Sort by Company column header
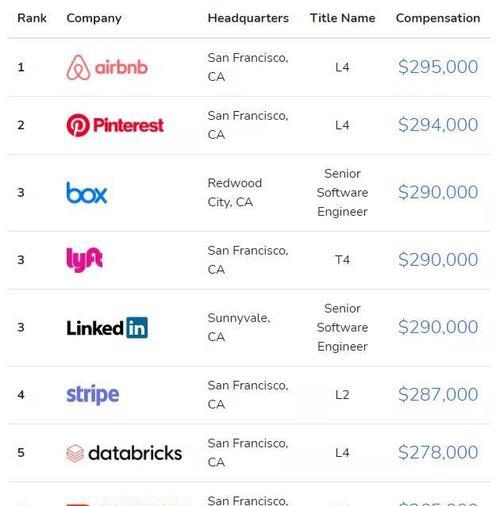The height and width of the screenshot is (506, 500). pos(94,18)
